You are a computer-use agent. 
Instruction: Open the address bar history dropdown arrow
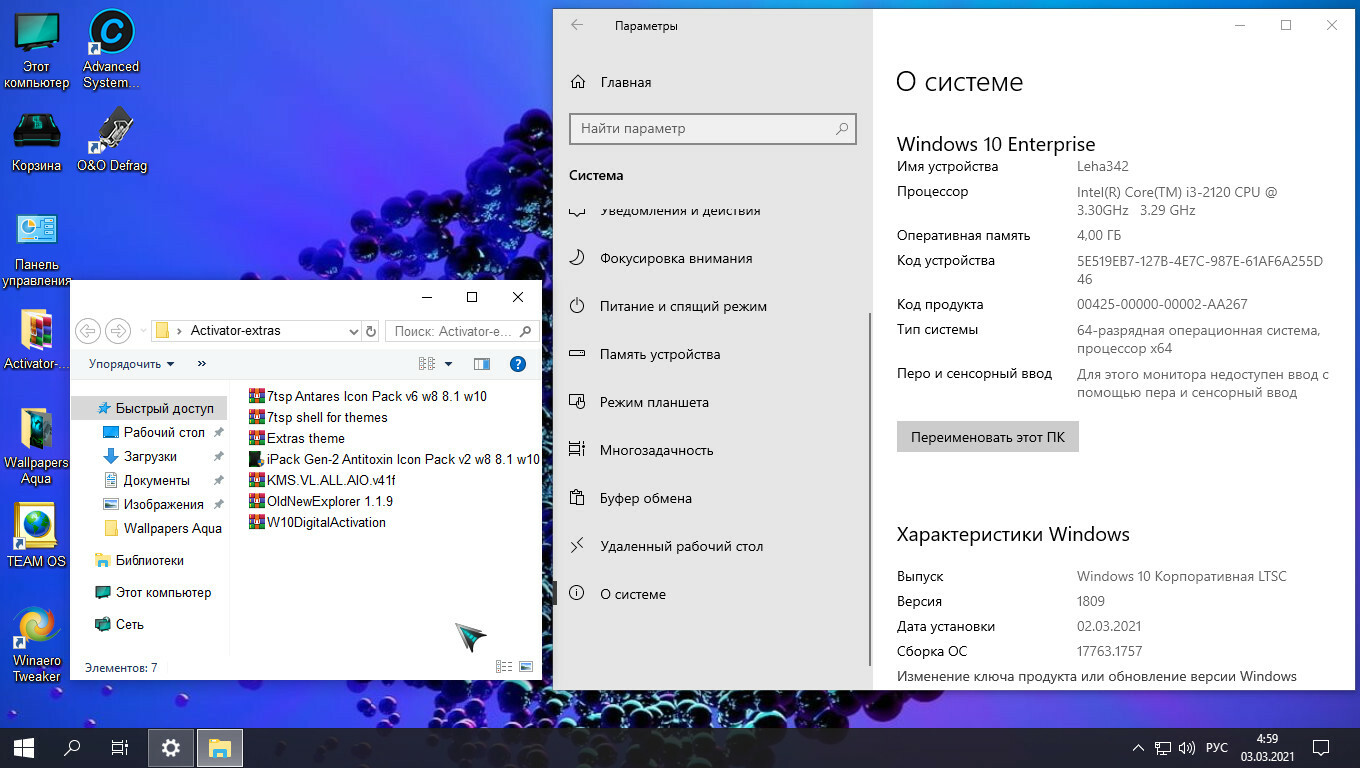(x=353, y=331)
